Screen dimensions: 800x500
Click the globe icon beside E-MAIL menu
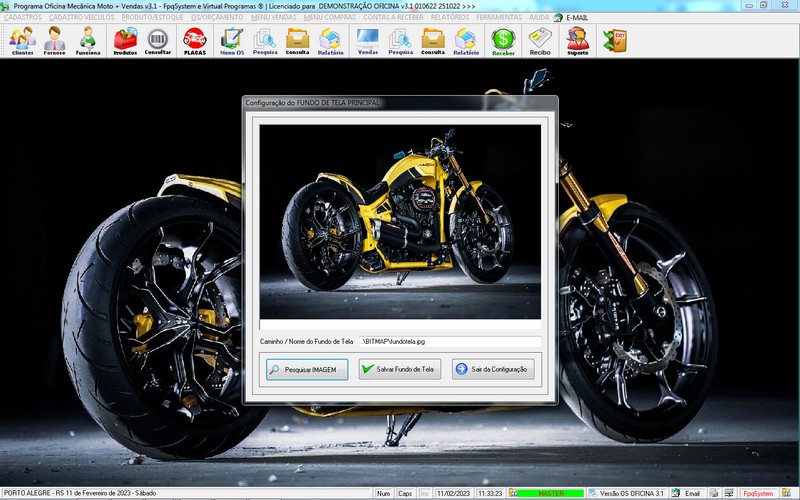point(558,17)
